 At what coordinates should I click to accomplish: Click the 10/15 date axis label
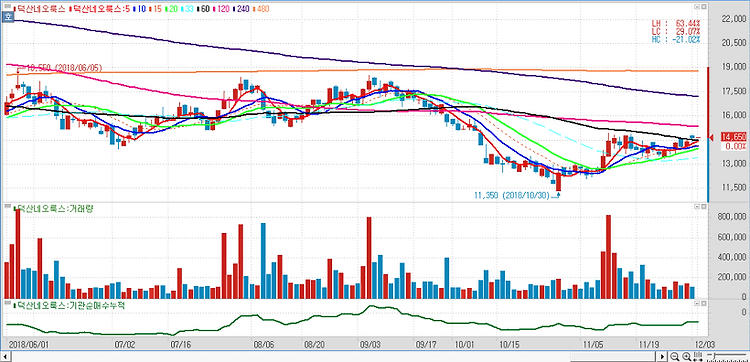point(509,344)
